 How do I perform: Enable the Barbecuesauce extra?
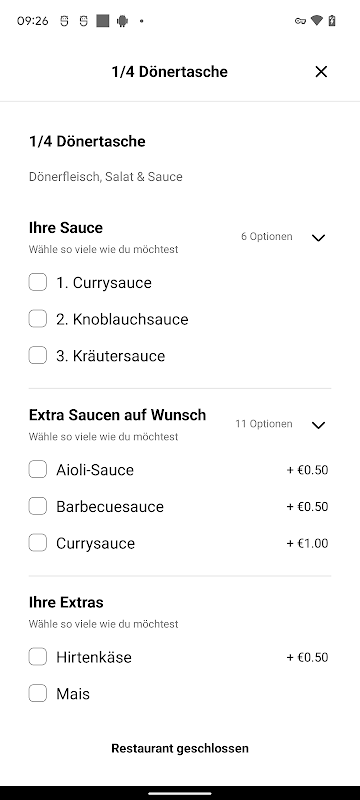(38, 506)
